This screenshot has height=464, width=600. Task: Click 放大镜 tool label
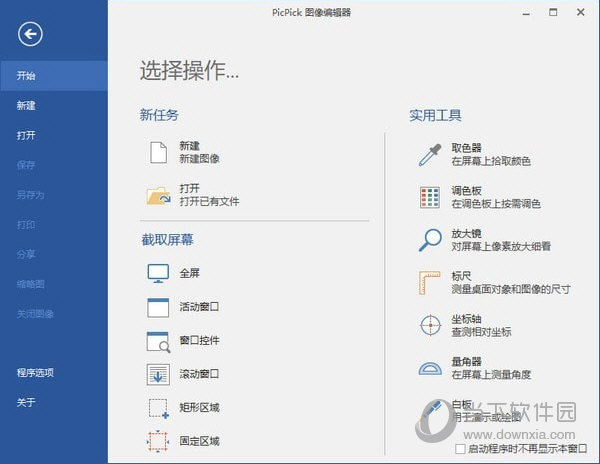coord(466,233)
